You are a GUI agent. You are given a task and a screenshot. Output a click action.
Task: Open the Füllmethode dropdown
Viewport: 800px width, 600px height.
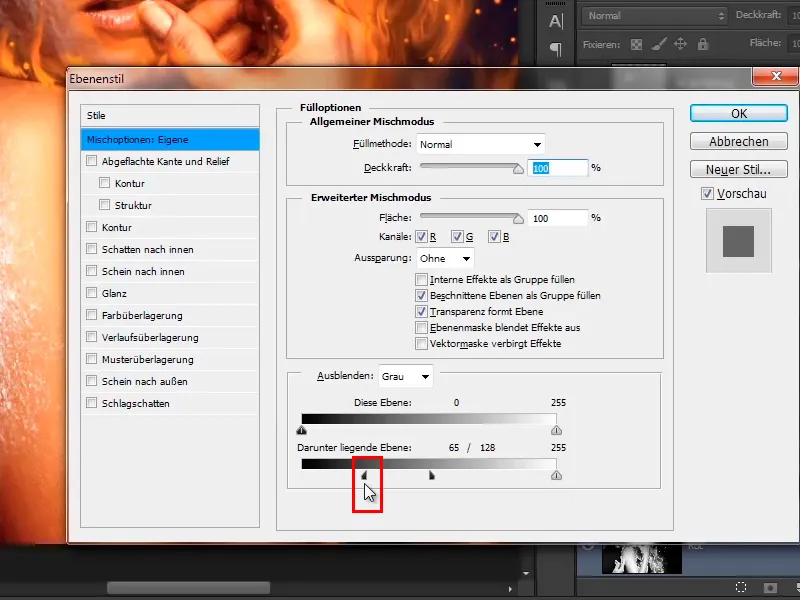[x=481, y=144]
